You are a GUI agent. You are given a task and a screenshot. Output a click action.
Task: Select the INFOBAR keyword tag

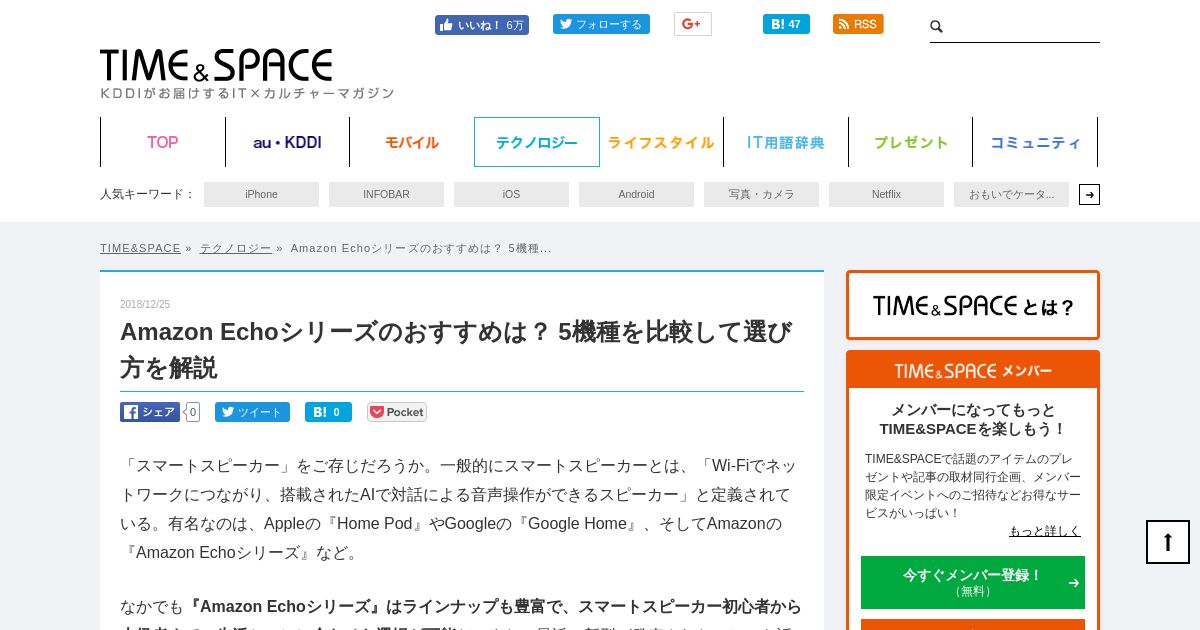(x=386, y=194)
